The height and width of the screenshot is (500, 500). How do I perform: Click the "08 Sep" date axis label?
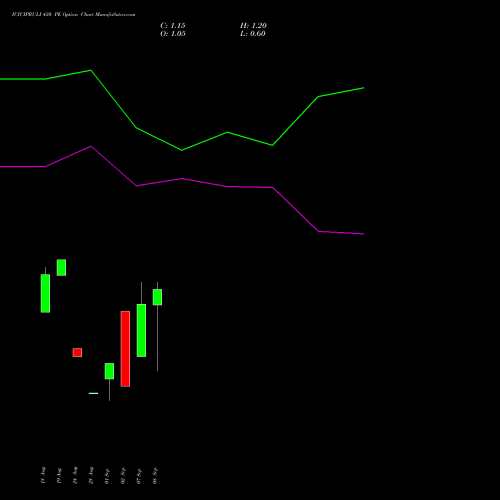(155, 476)
